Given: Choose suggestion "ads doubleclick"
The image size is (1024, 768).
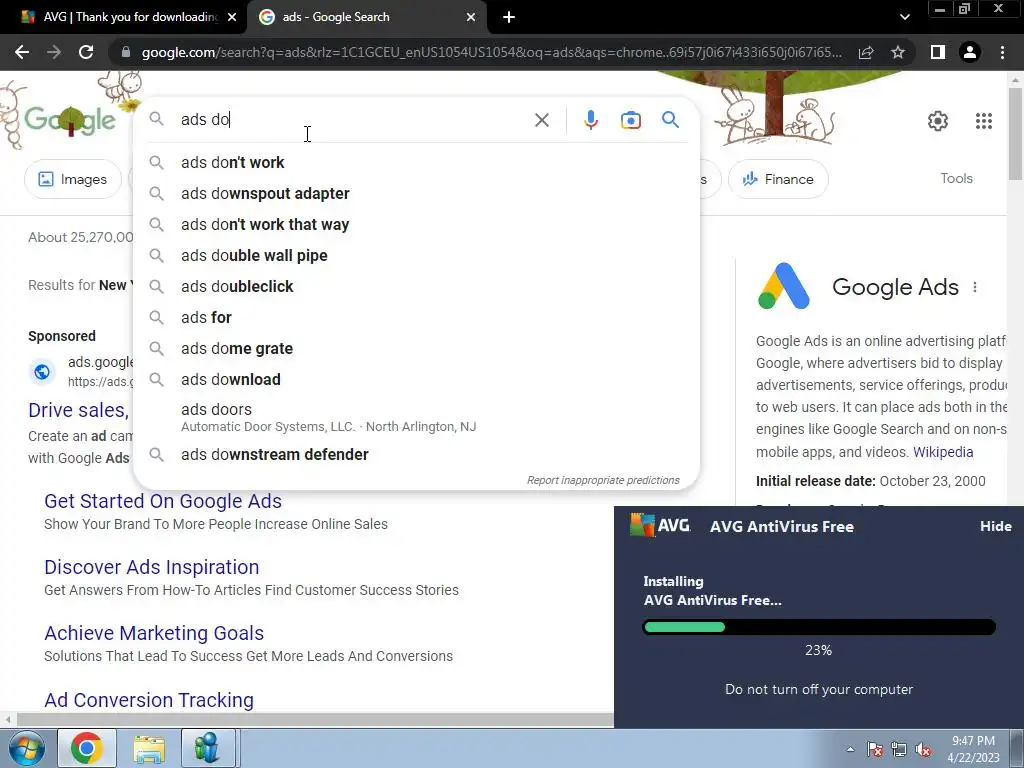Looking at the screenshot, I should click(416, 287).
